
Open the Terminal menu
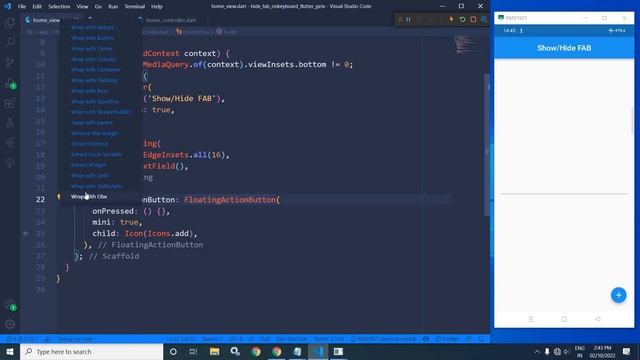[135, 7]
